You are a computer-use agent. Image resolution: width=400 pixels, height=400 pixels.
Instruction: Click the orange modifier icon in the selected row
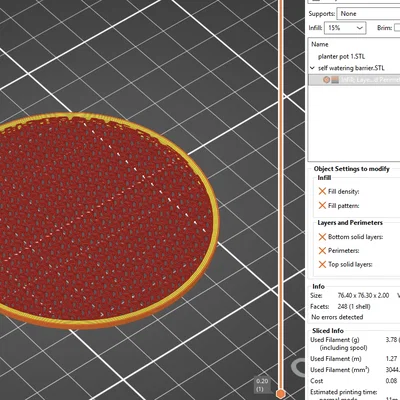tap(327, 80)
